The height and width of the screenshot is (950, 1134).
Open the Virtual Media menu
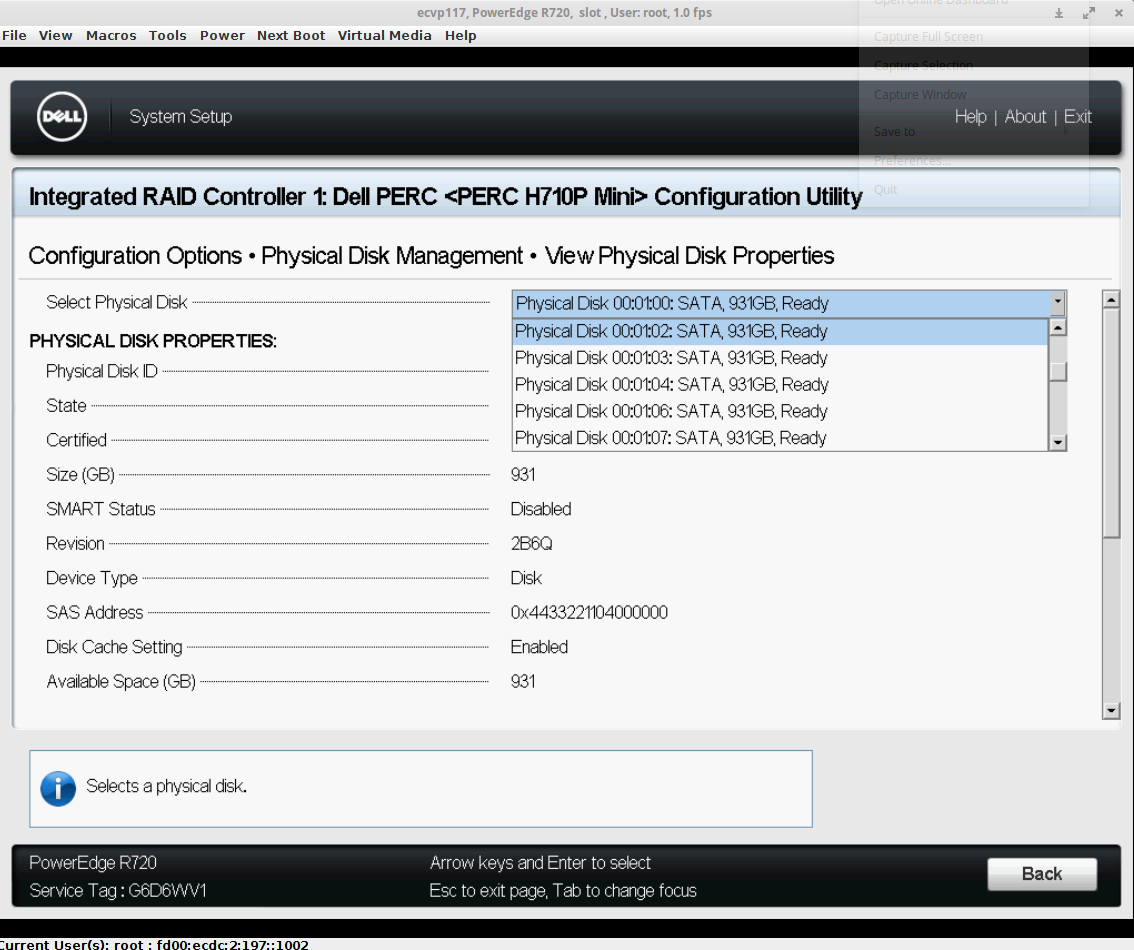(x=384, y=35)
